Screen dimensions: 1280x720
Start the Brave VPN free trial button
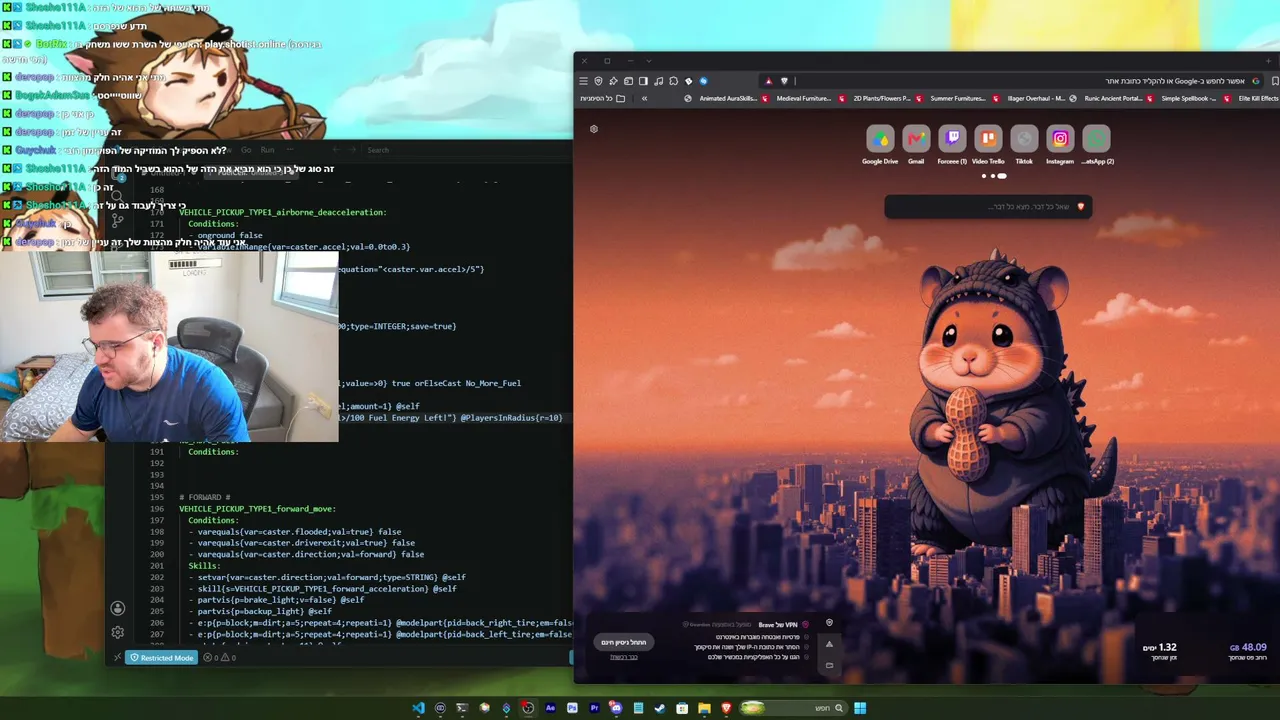point(624,642)
